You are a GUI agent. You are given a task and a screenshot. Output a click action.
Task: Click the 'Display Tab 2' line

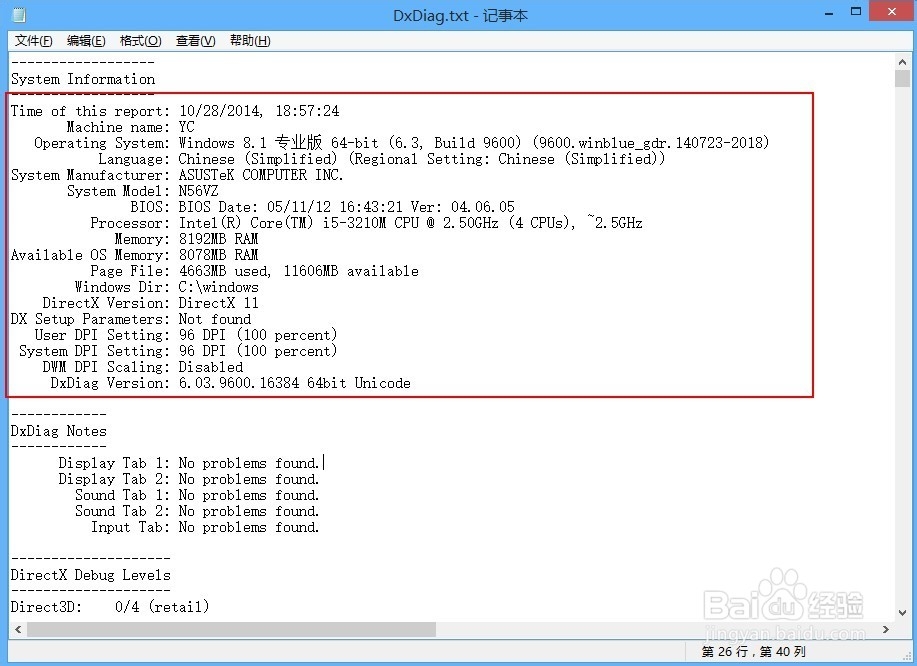coord(189,479)
